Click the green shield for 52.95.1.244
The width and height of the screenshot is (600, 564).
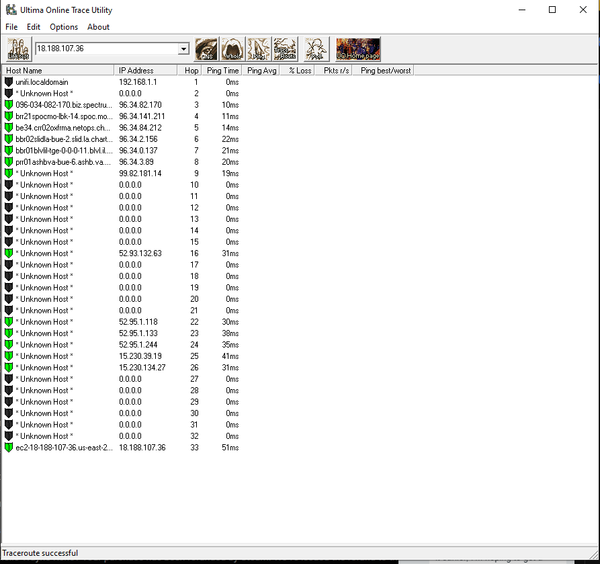9,345
